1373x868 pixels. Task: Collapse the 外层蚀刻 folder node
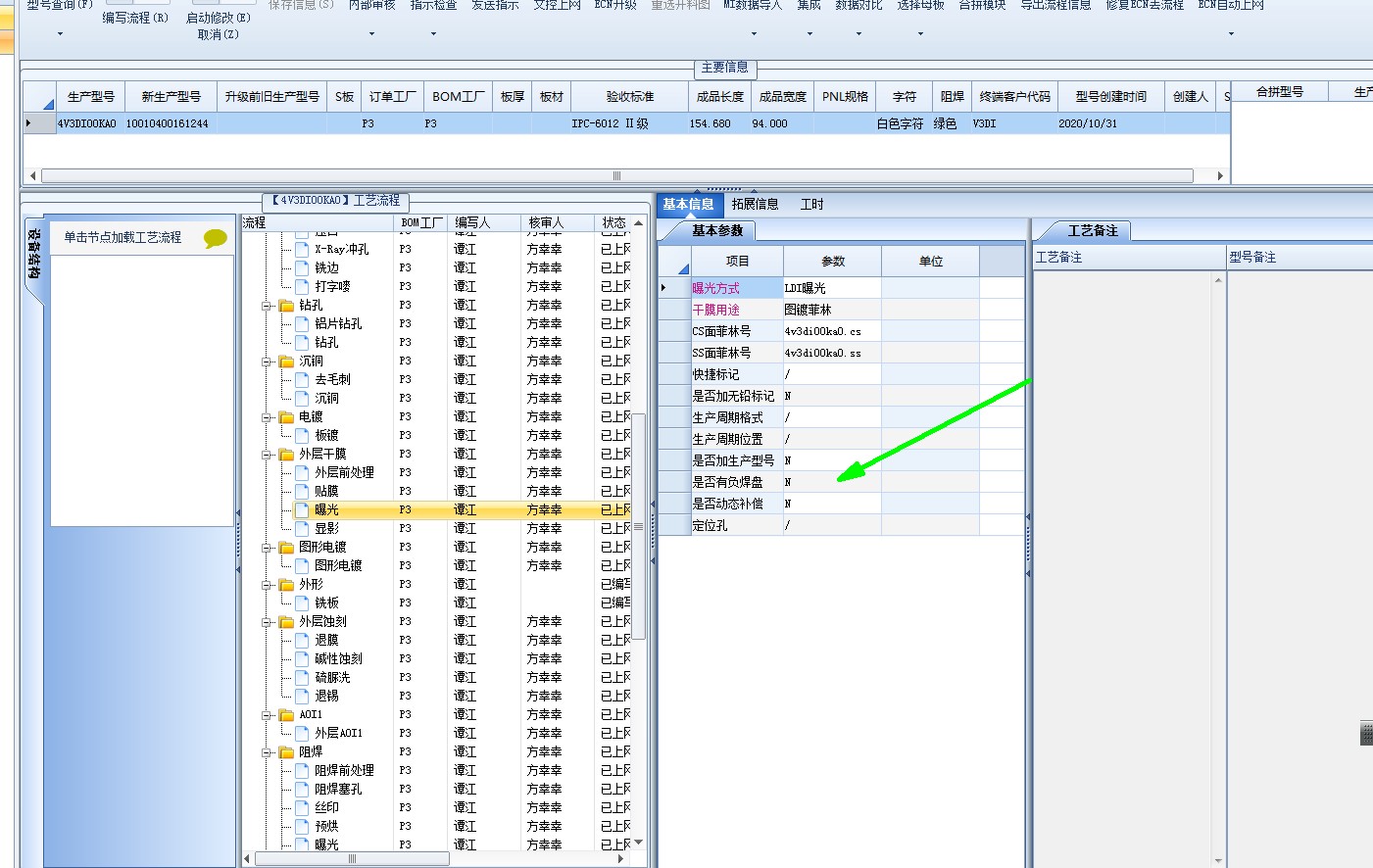(267, 622)
